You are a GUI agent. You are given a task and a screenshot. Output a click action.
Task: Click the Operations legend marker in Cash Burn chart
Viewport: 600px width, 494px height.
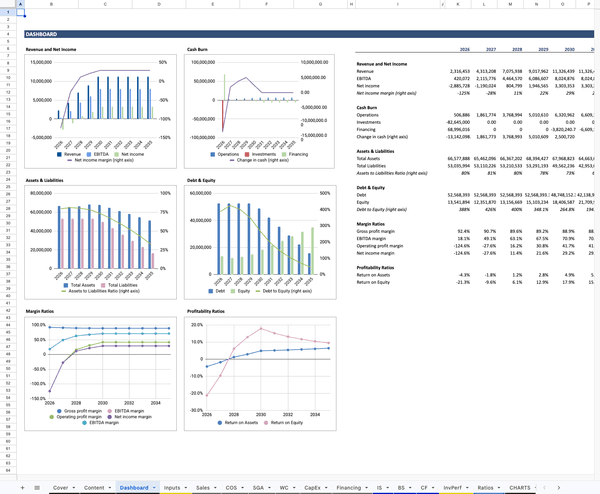[x=211, y=155]
